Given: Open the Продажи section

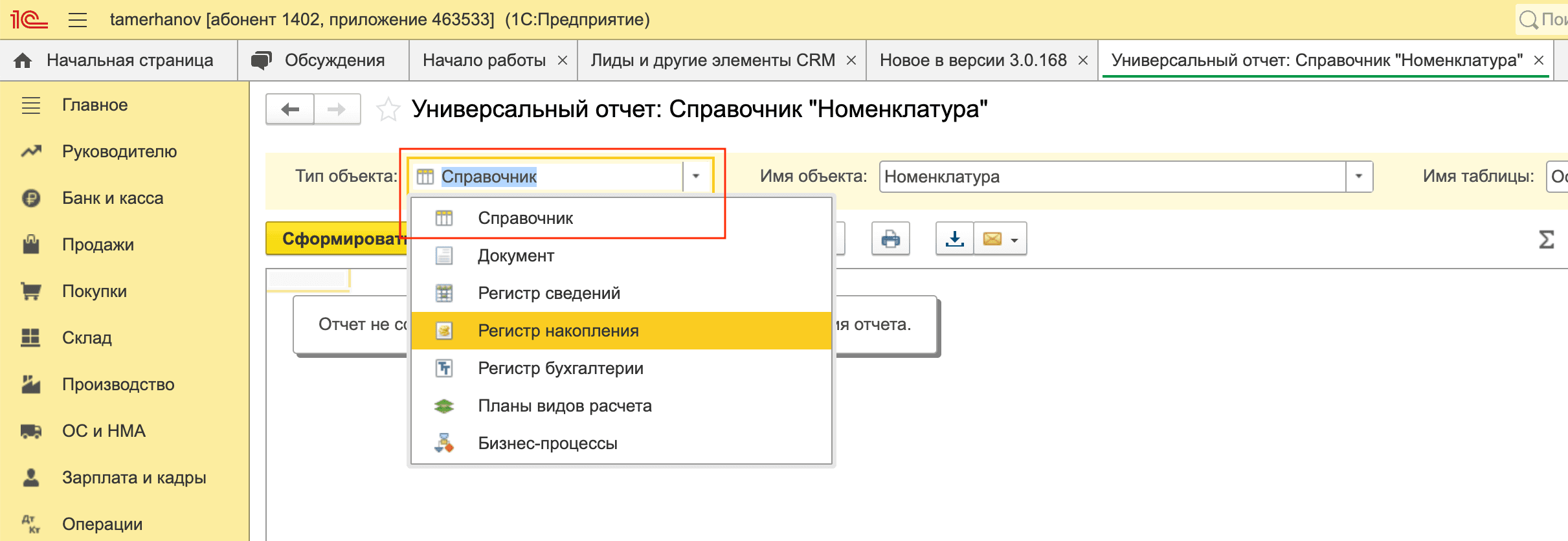Looking at the screenshot, I should pos(98,245).
